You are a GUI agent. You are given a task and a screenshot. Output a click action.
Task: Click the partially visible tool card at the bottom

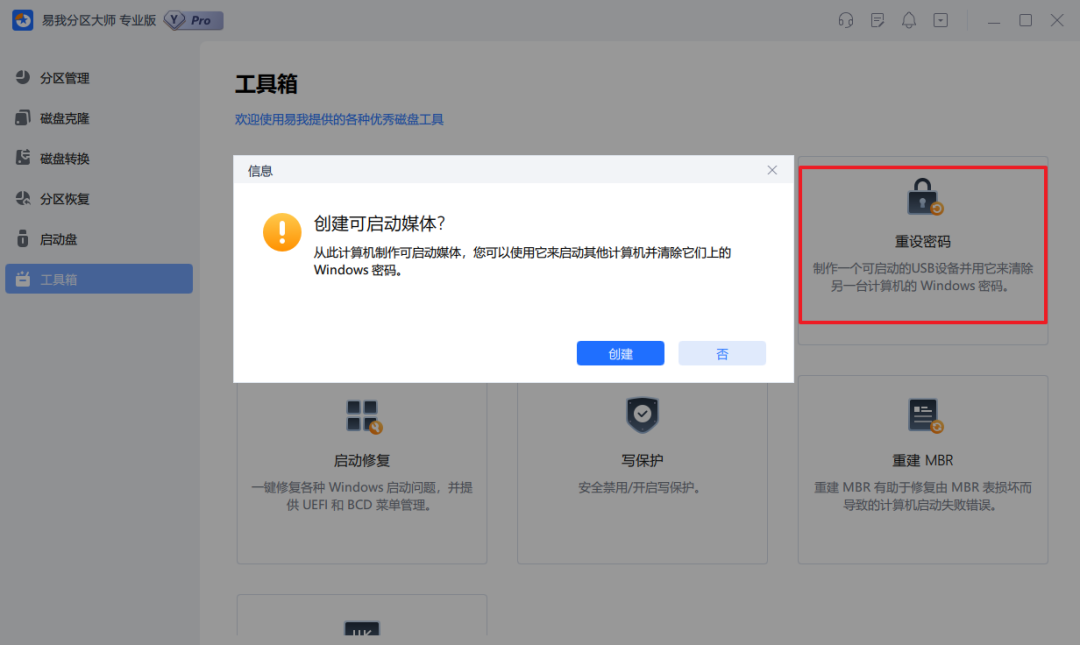click(x=362, y=615)
